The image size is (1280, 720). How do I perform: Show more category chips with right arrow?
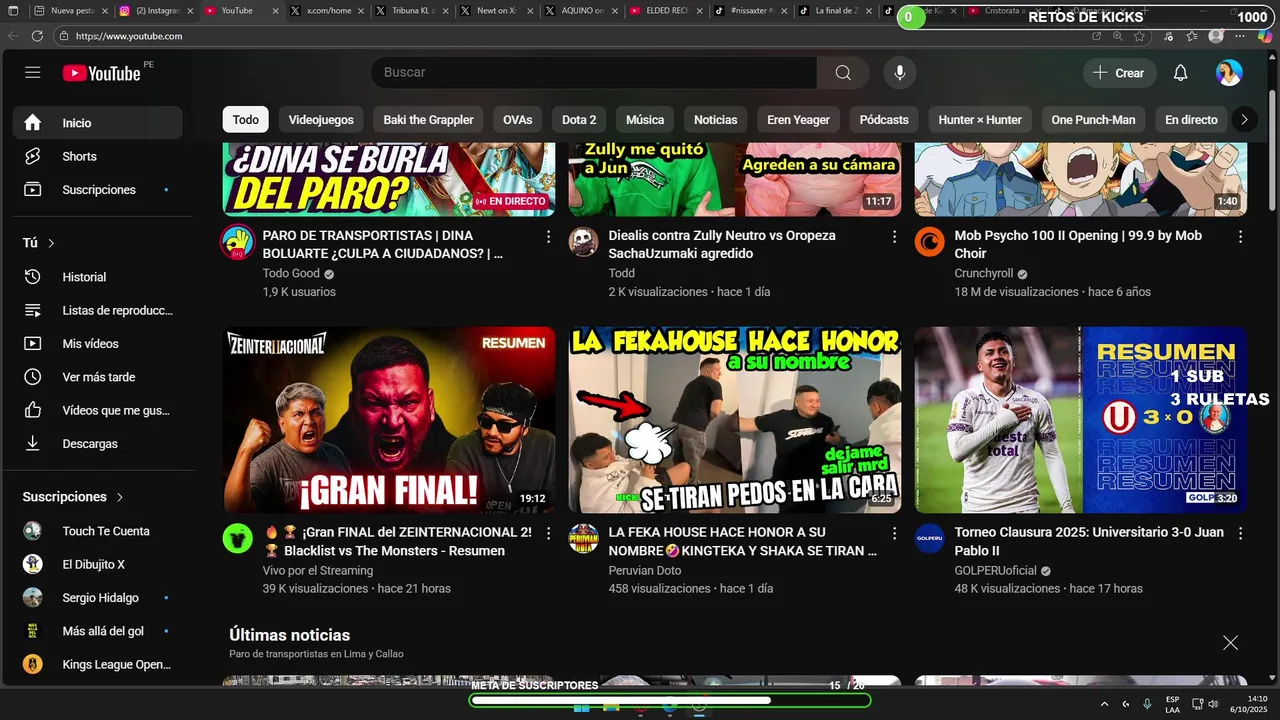click(x=1244, y=120)
